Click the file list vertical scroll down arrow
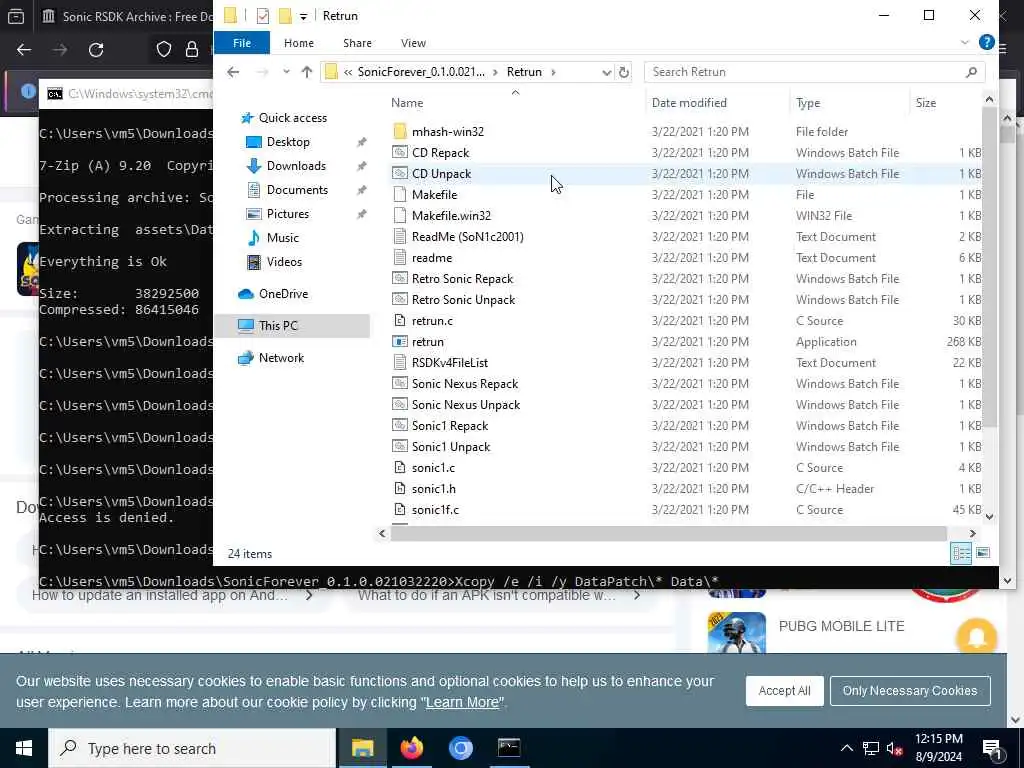 tap(988, 516)
